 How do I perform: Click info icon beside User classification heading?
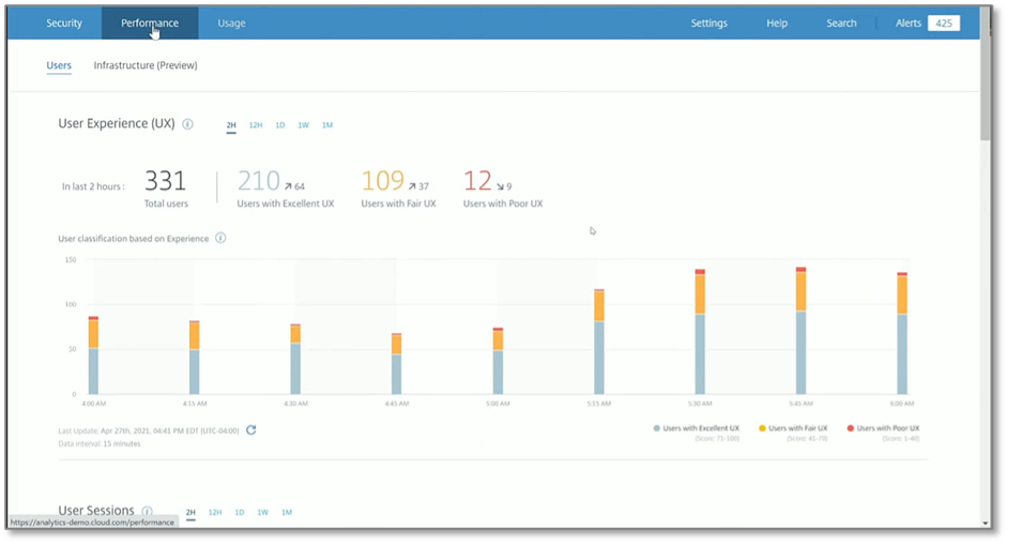[x=221, y=238]
